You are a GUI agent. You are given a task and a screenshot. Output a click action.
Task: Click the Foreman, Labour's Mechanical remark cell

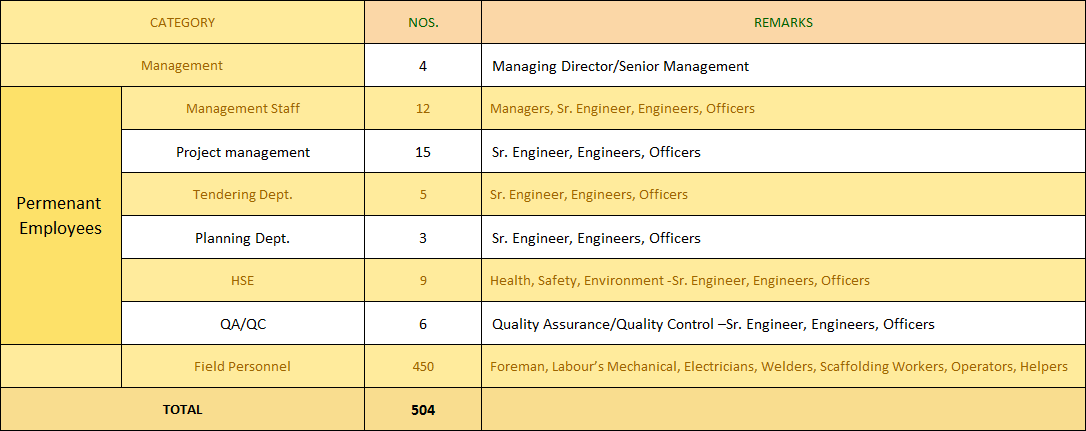pyautogui.click(x=778, y=367)
